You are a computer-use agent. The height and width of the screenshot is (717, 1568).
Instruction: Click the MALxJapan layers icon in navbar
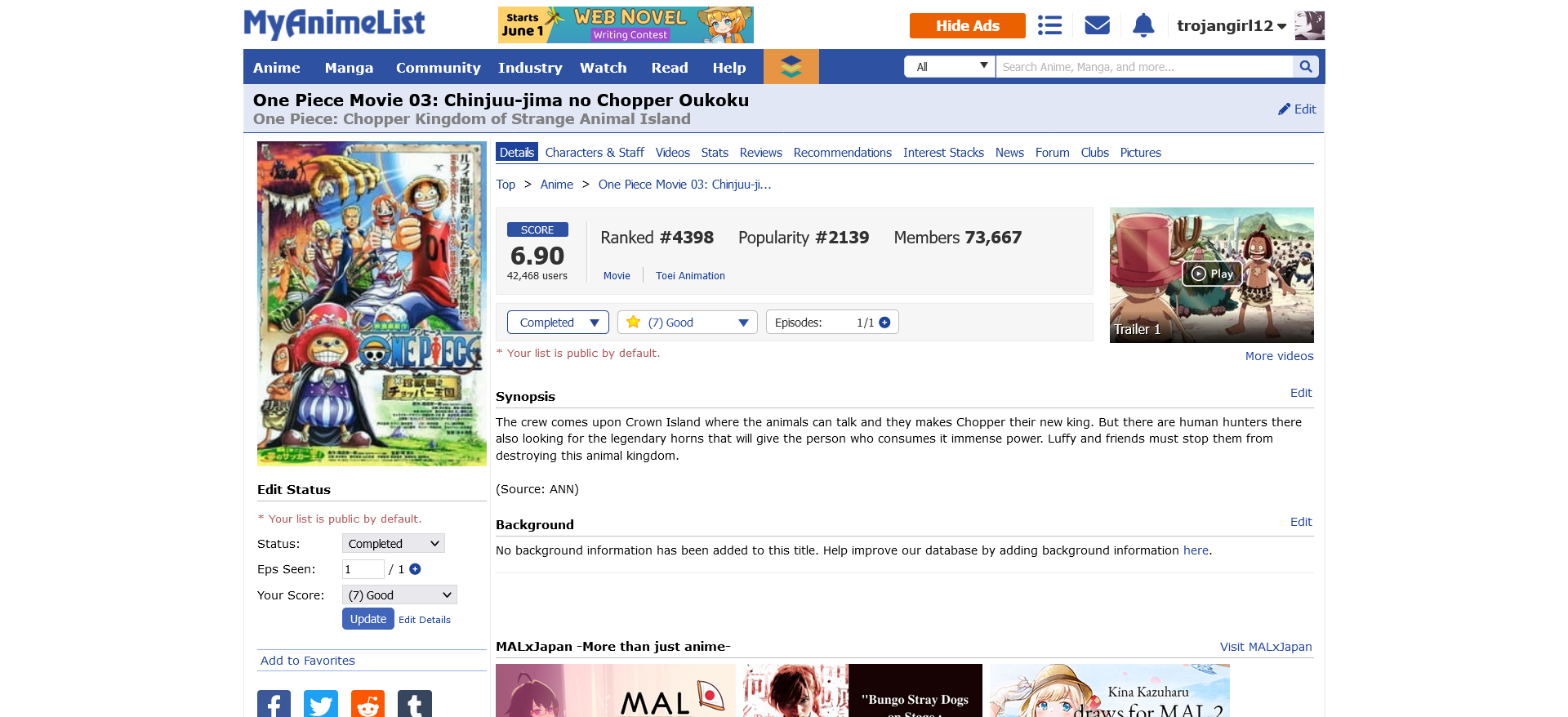coord(791,66)
